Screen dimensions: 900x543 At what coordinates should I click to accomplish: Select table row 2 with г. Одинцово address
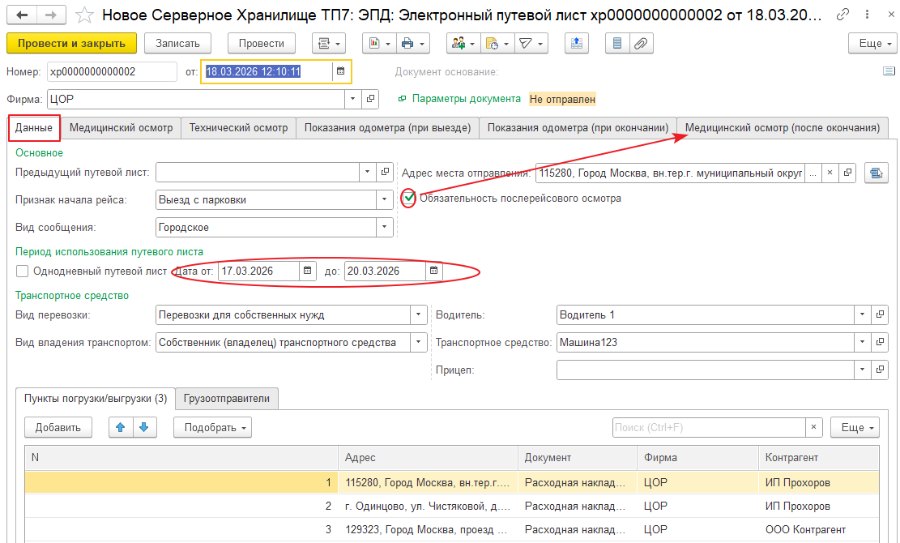[x=451, y=506]
